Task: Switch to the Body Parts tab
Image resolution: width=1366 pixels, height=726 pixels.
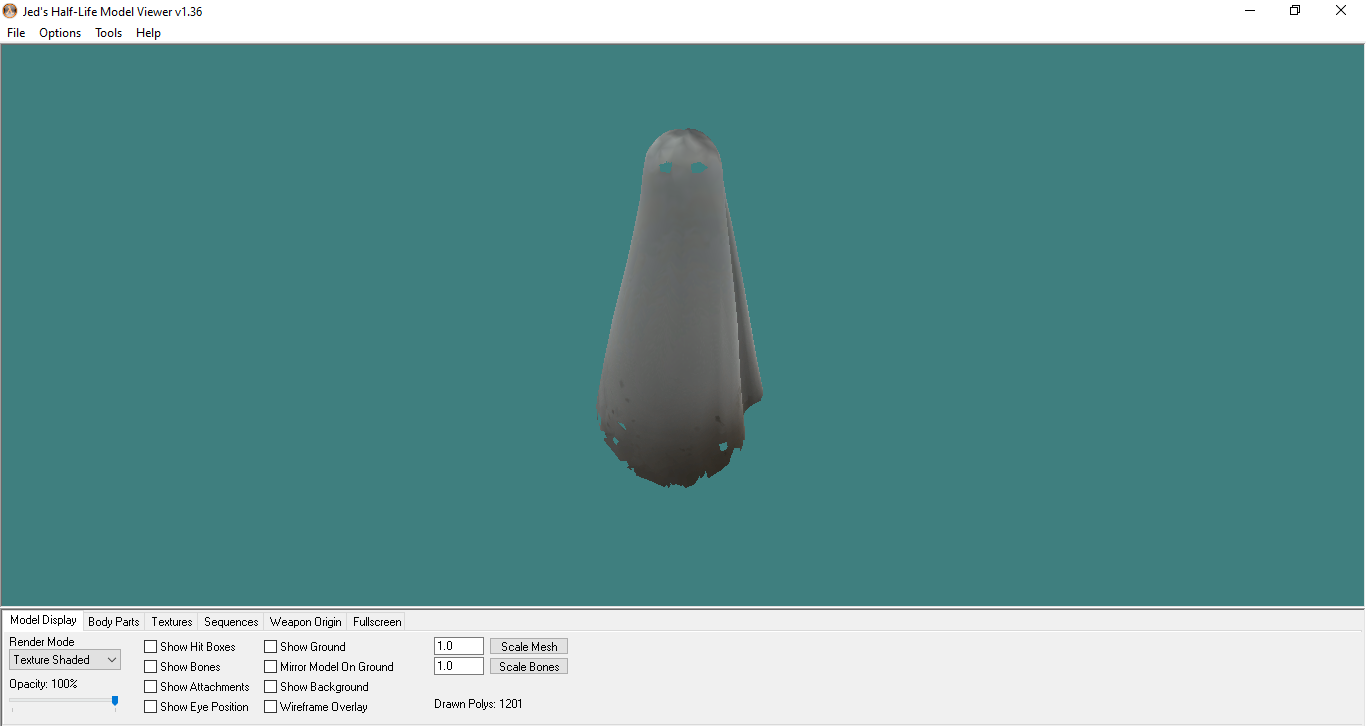Action: coord(114,622)
